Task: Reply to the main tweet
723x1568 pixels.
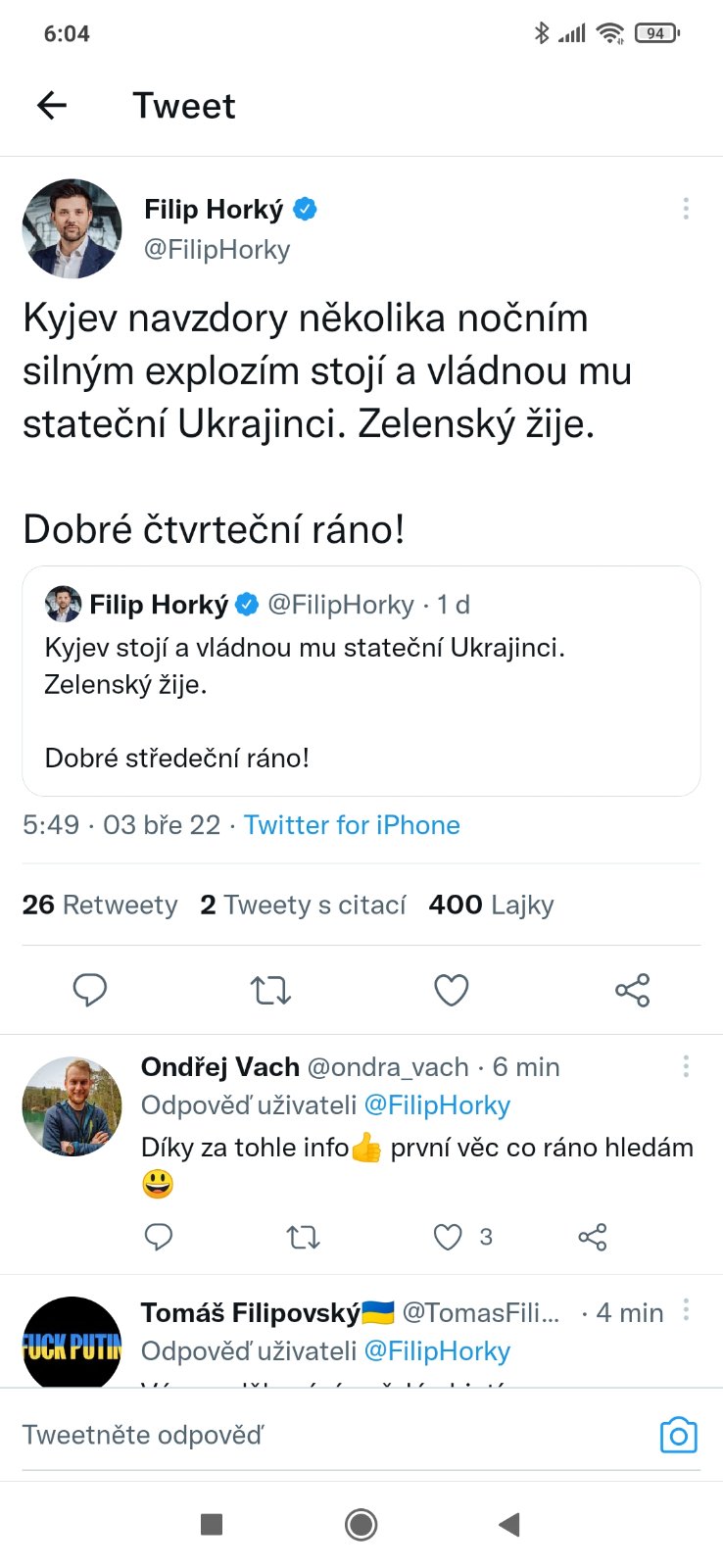Action: tap(90, 990)
